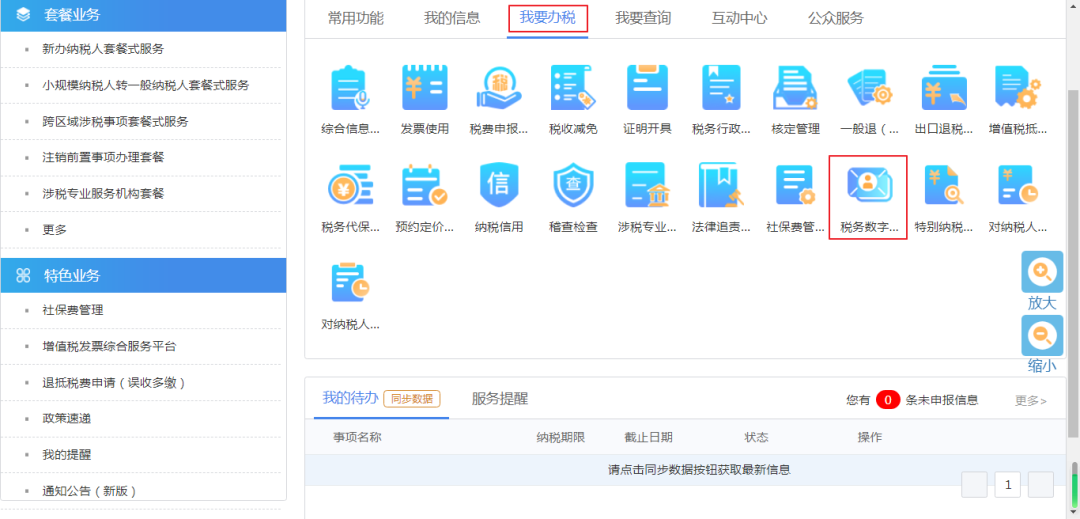Open 对纳税人 icon with yen symbol
This screenshot has width=1080, height=519.
[x=1018, y=186]
